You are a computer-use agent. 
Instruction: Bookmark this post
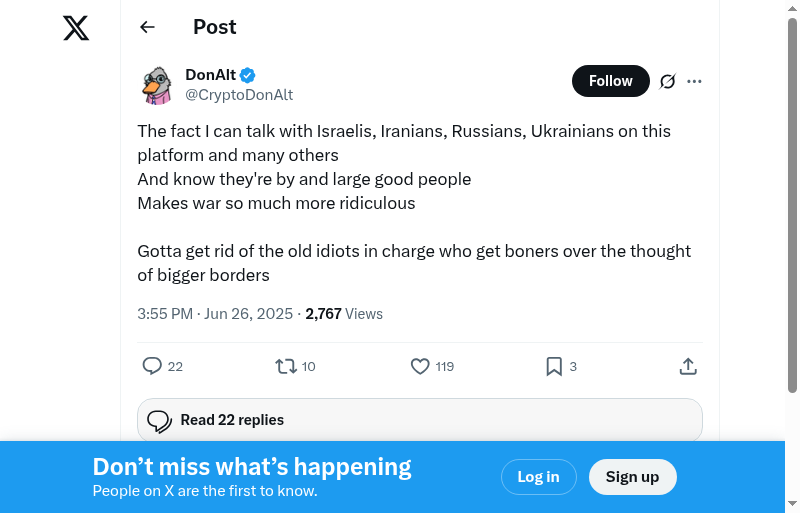pos(554,367)
